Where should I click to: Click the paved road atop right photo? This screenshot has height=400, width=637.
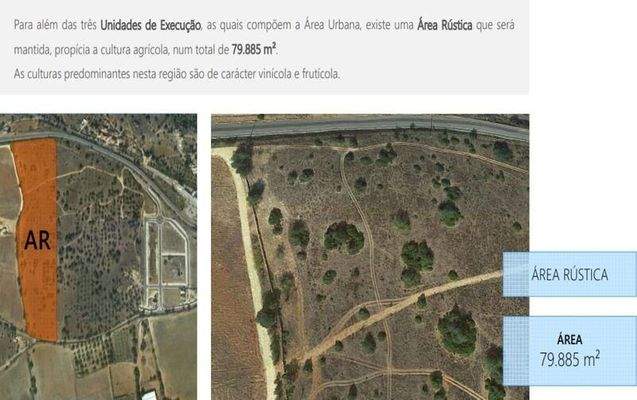pos(370,125)
